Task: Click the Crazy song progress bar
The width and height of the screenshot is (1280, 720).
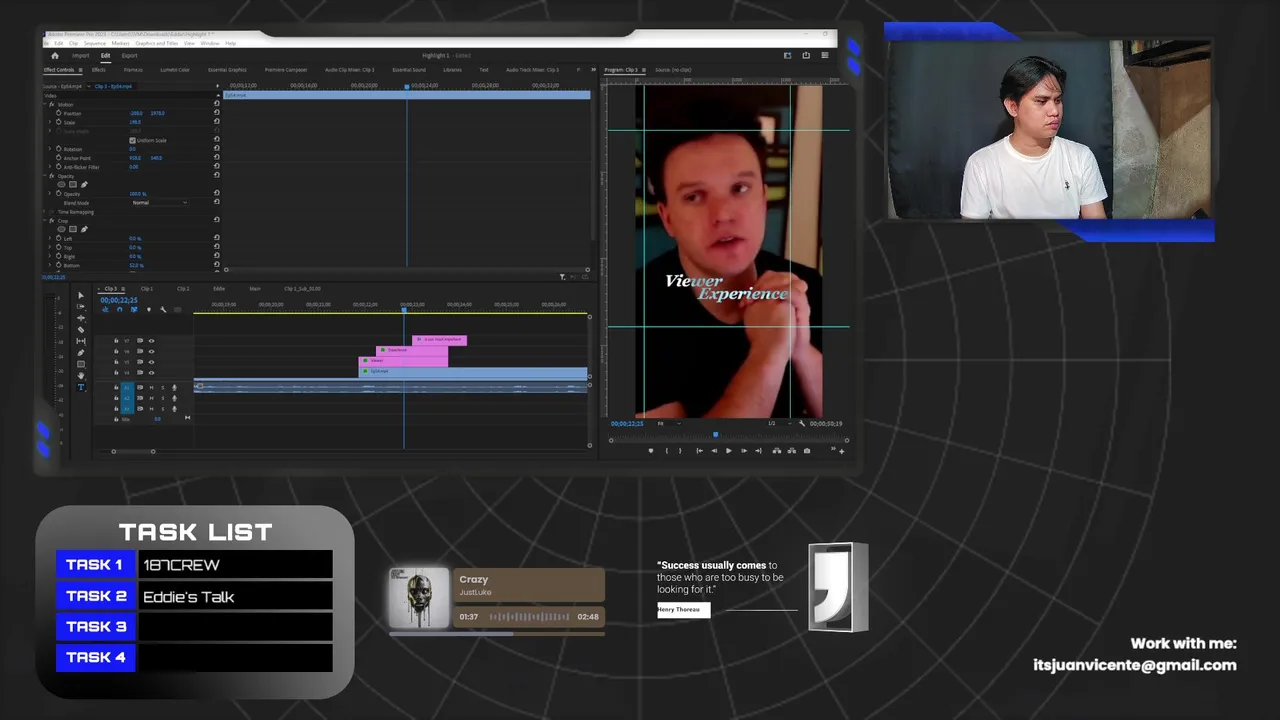Action: (497, 633)
